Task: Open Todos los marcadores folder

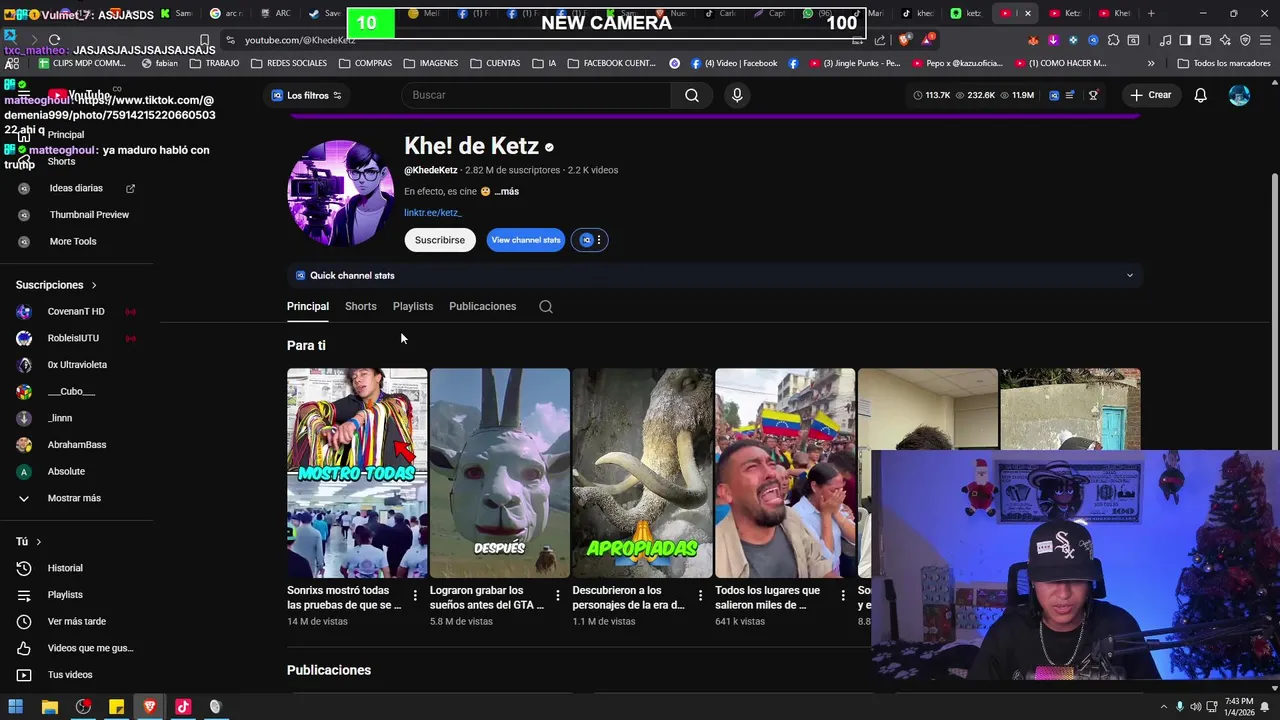Action: coord(1224,63)
